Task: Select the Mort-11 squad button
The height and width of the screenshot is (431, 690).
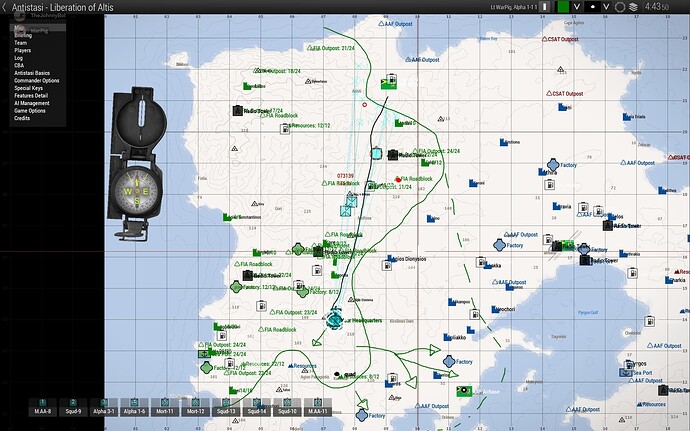Action: pos(165,407)
